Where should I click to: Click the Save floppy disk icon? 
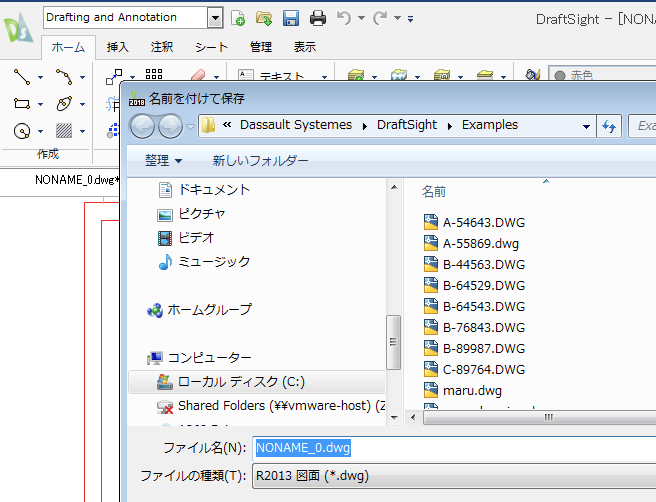click(x=291, y=18)
